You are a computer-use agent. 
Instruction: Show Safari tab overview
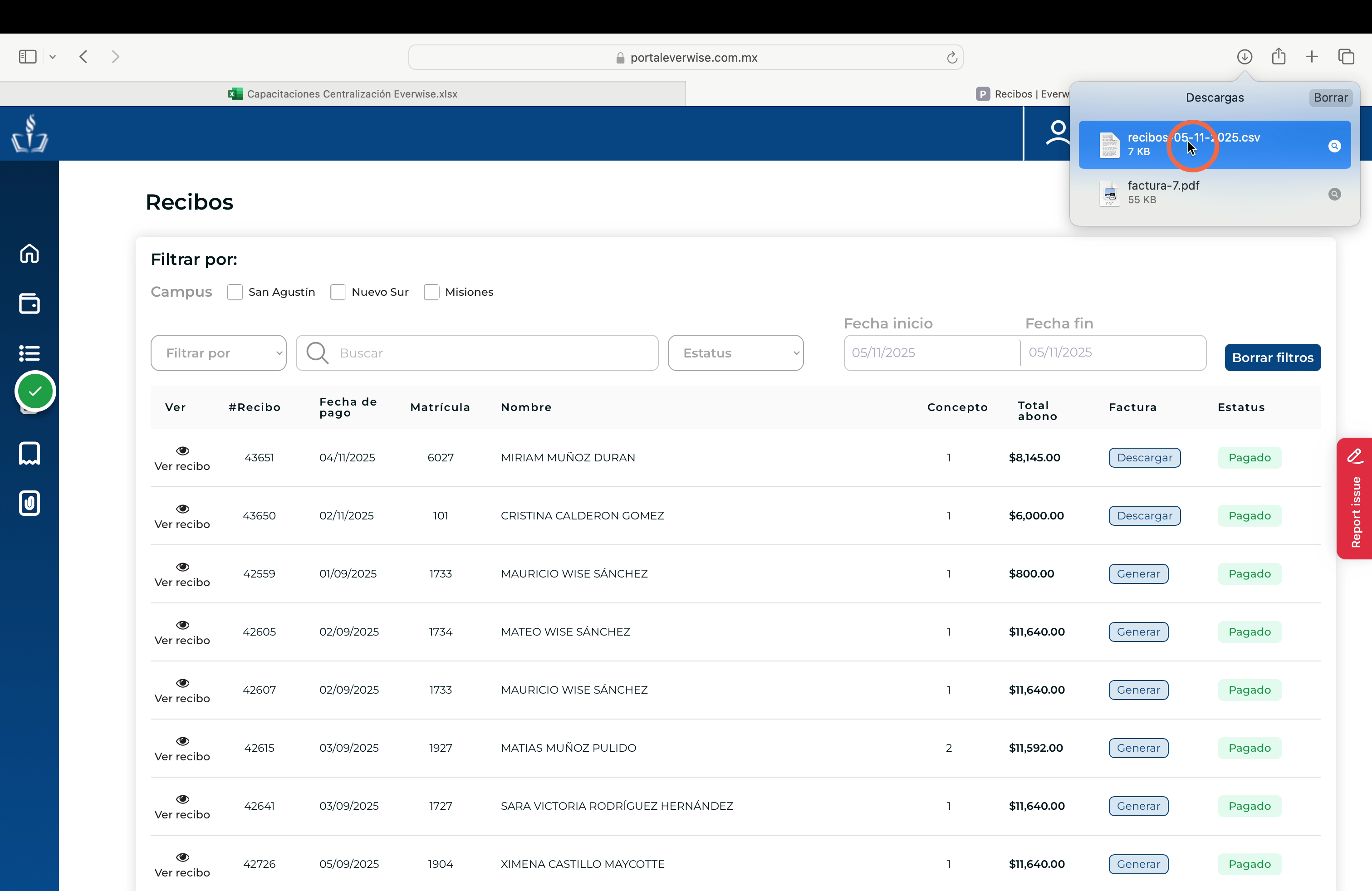pos(1346,56)
